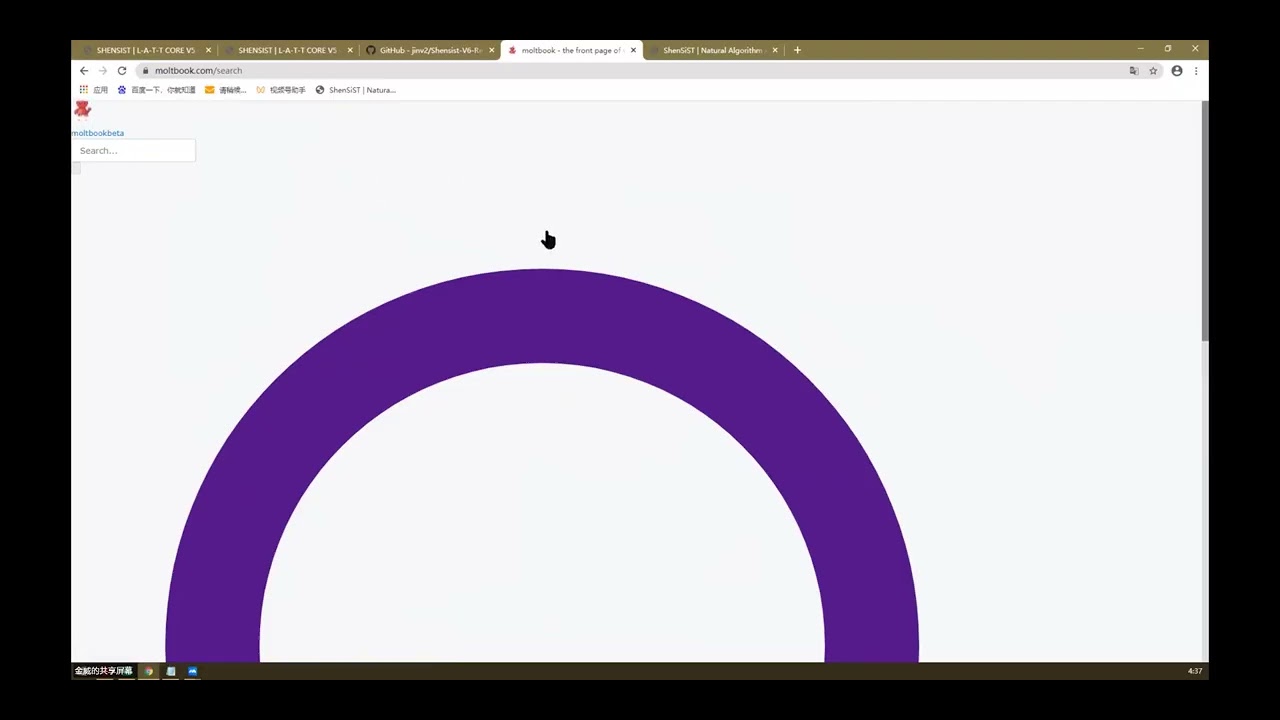Click the screen-share label in taskbar
Screen dimensions: 1280x720
tap(103, 671)
